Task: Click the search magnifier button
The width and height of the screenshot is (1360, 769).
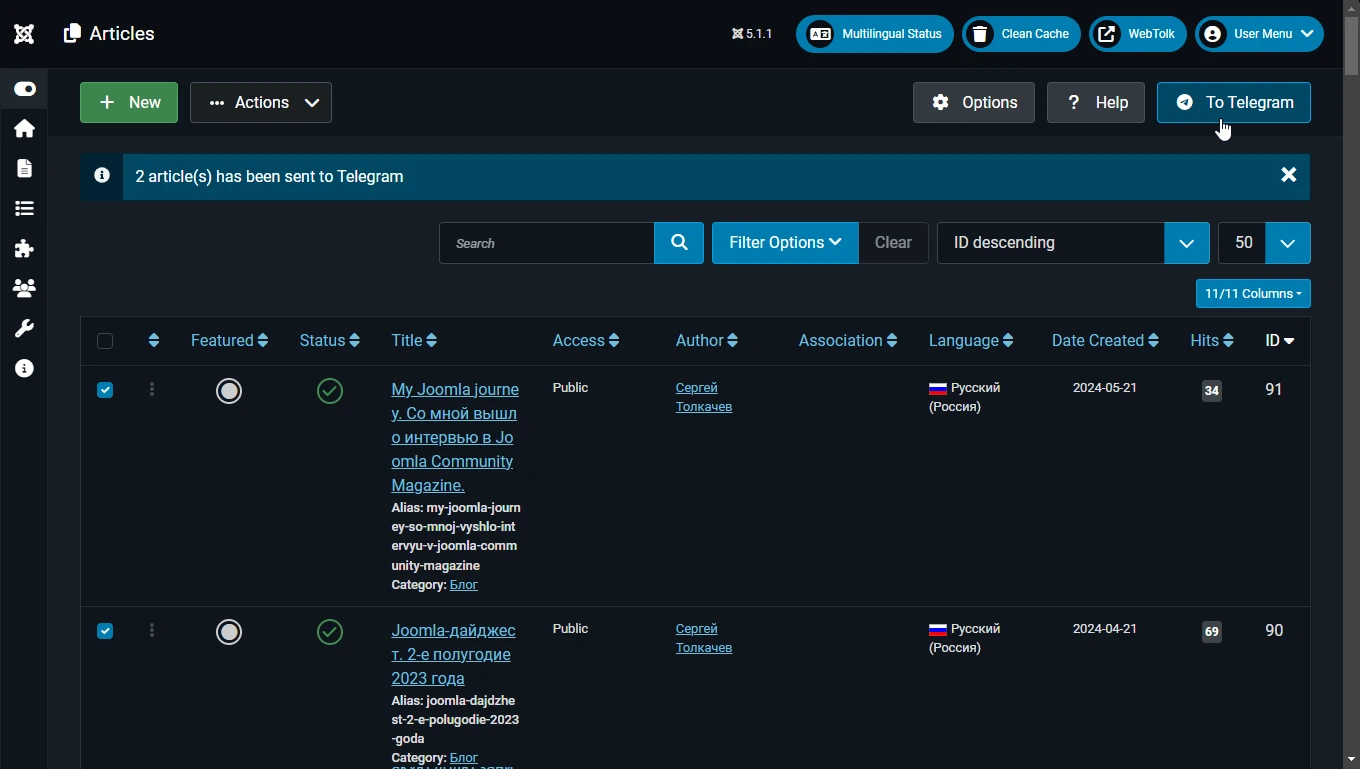Action: [x=679, y=243]
